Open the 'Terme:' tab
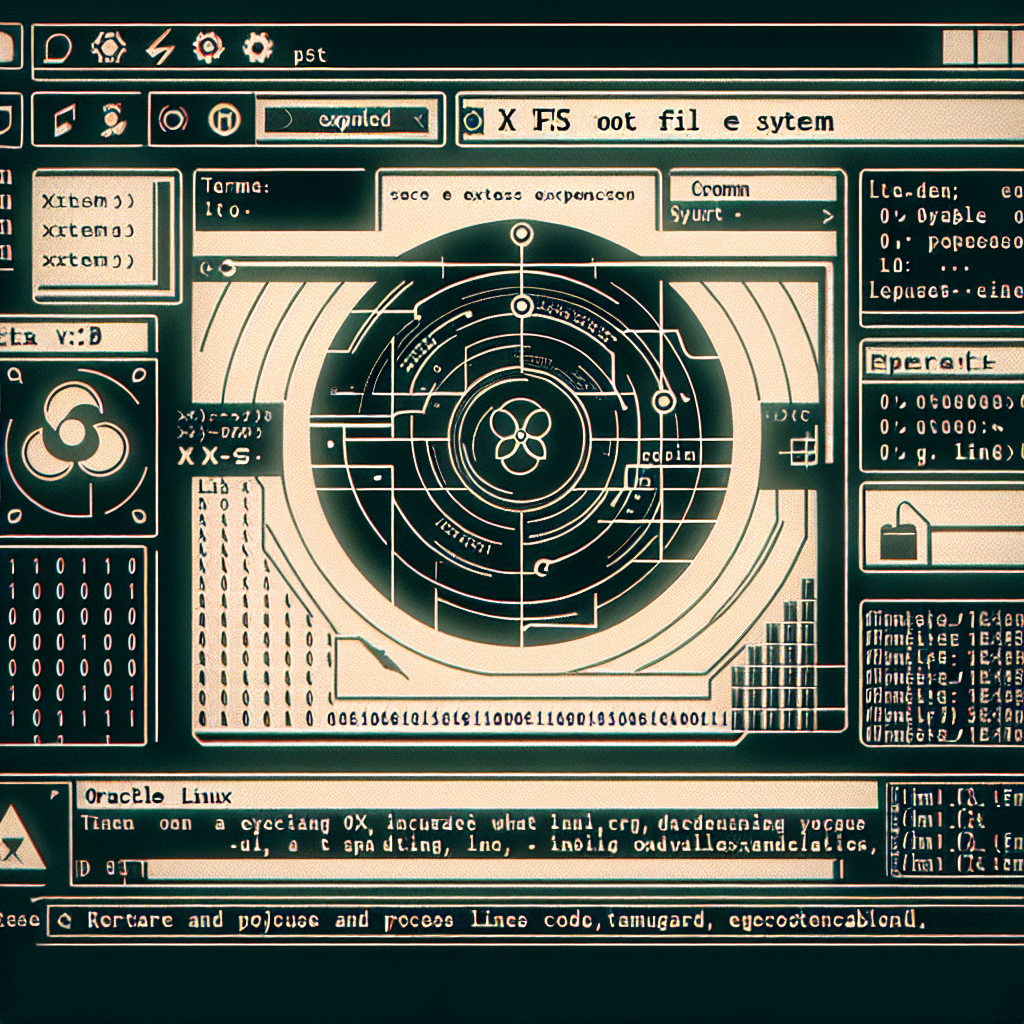Screen dimensions: 1024x1024 (x=285, y=200)
